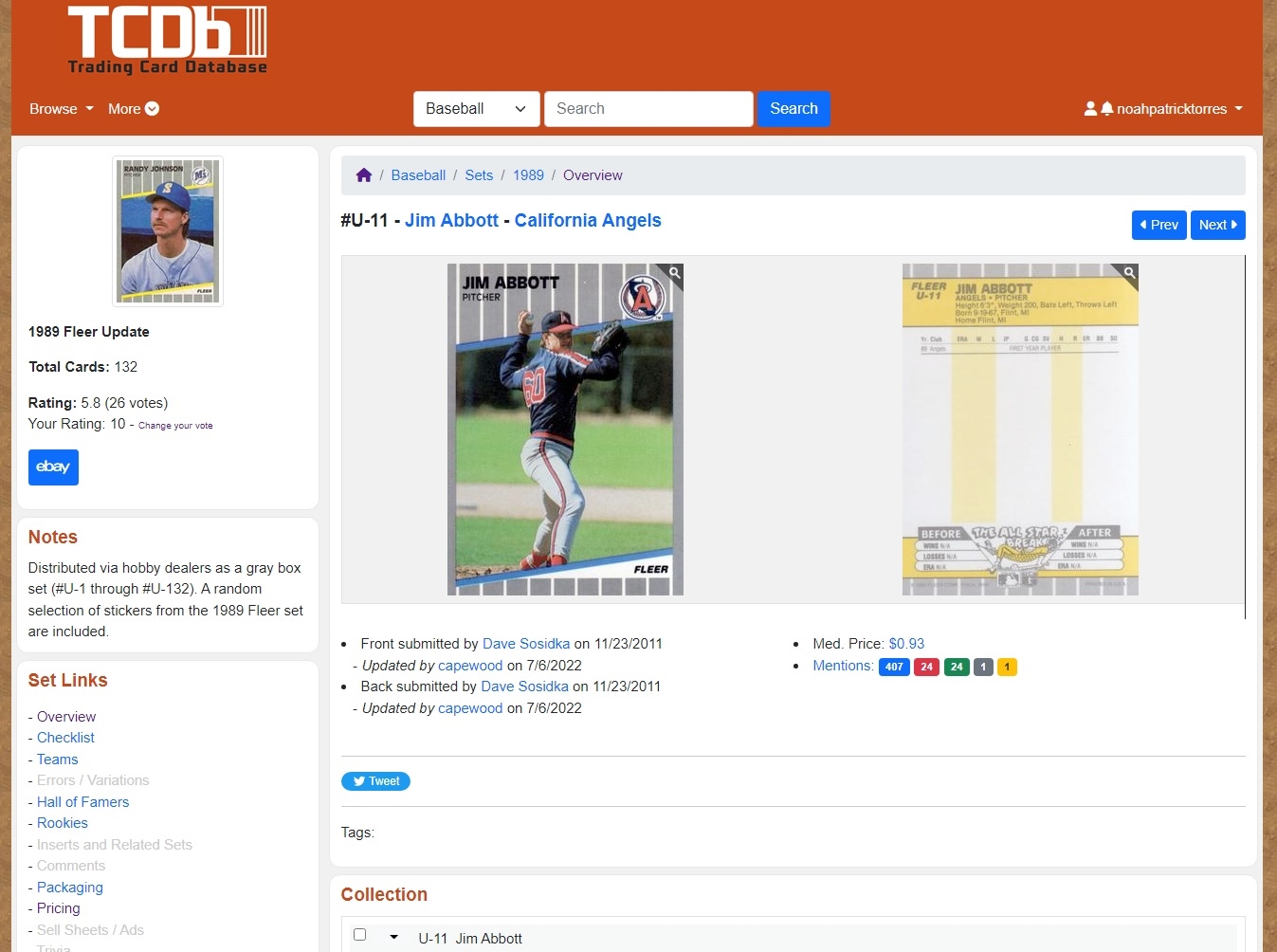Click the Collection section heading
The width and height of the screenshot is (1277, 952).
[384, 894]
